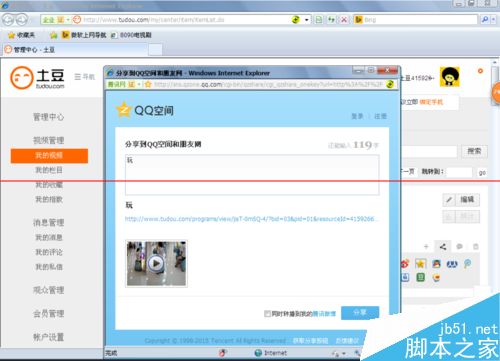
Task: Select 管理中心 in the sidebar
Action: click(49, 117)
